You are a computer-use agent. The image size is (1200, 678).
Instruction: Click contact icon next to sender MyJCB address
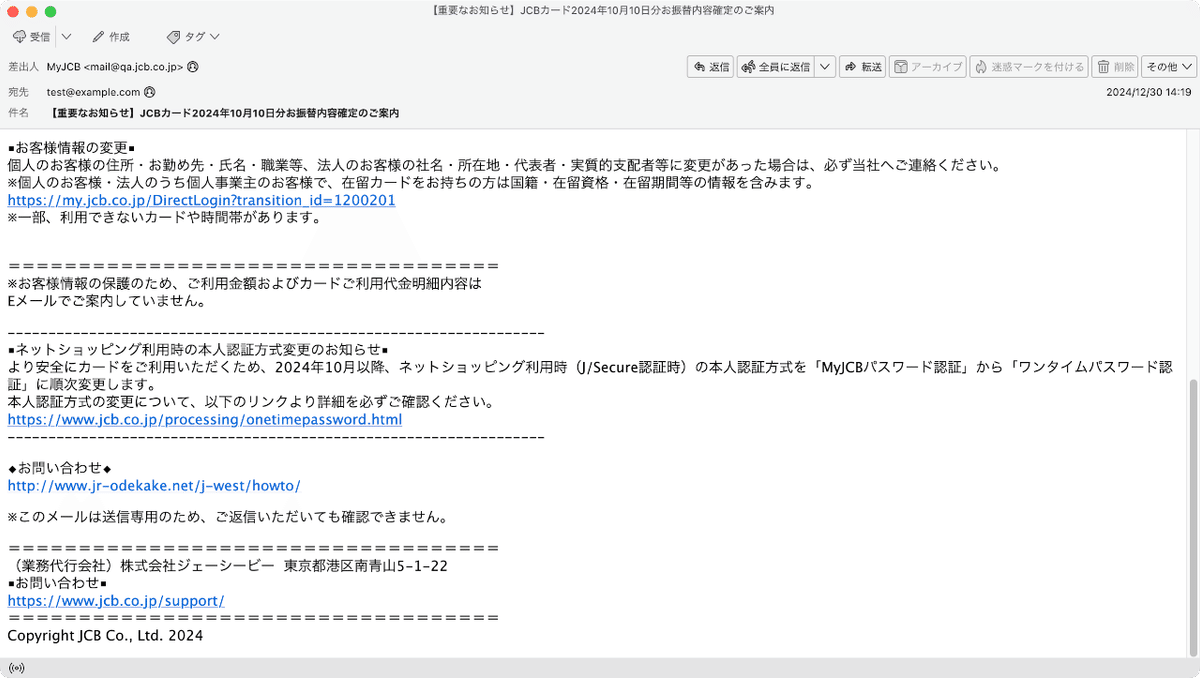point(193,67)
